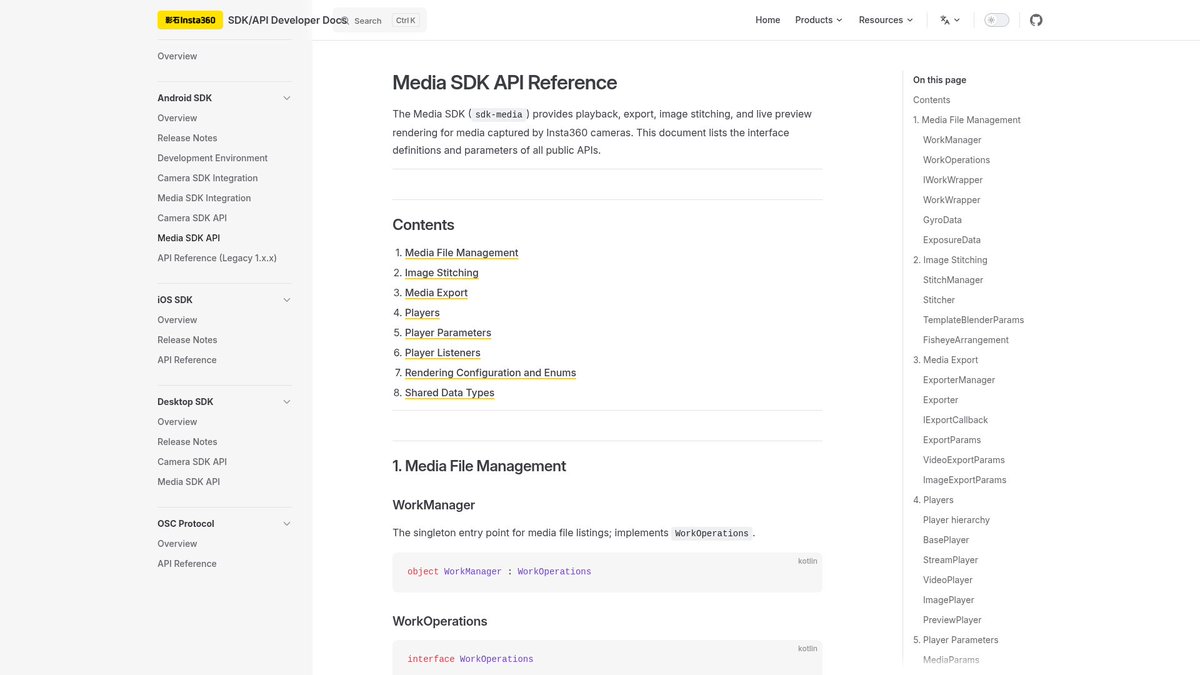The height and width of the screenshot is (675, 1200).
Task: Collapse the Desktop SDK sidebar section
Action: (x=286, y=402)
